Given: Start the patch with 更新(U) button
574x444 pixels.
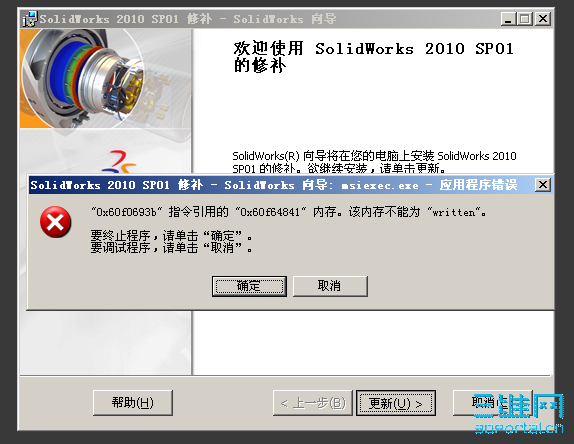Looking at the screenshot, I should [x=396, y=403].
